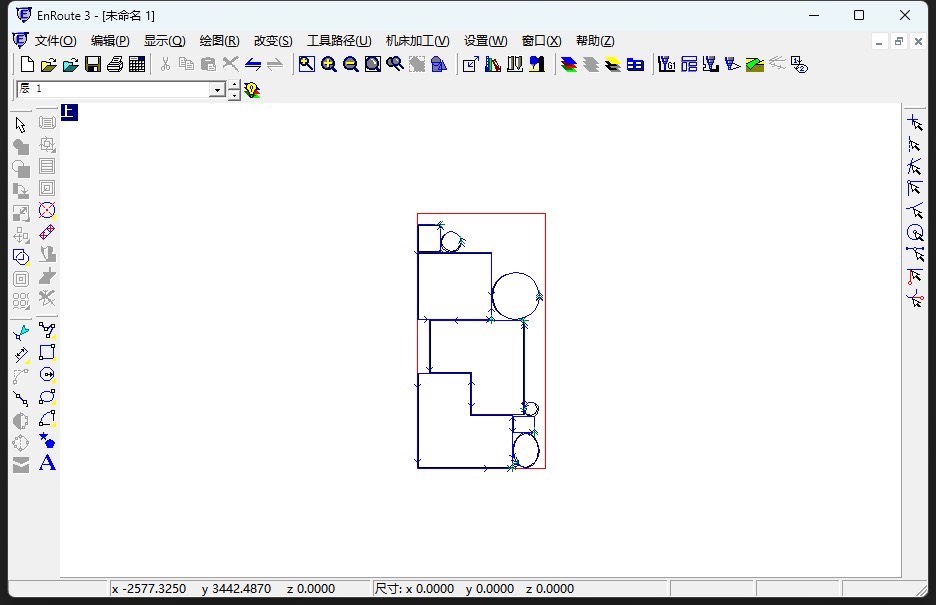
Task: Click the Print icon in toolbar
Action: tap(115, 65)
